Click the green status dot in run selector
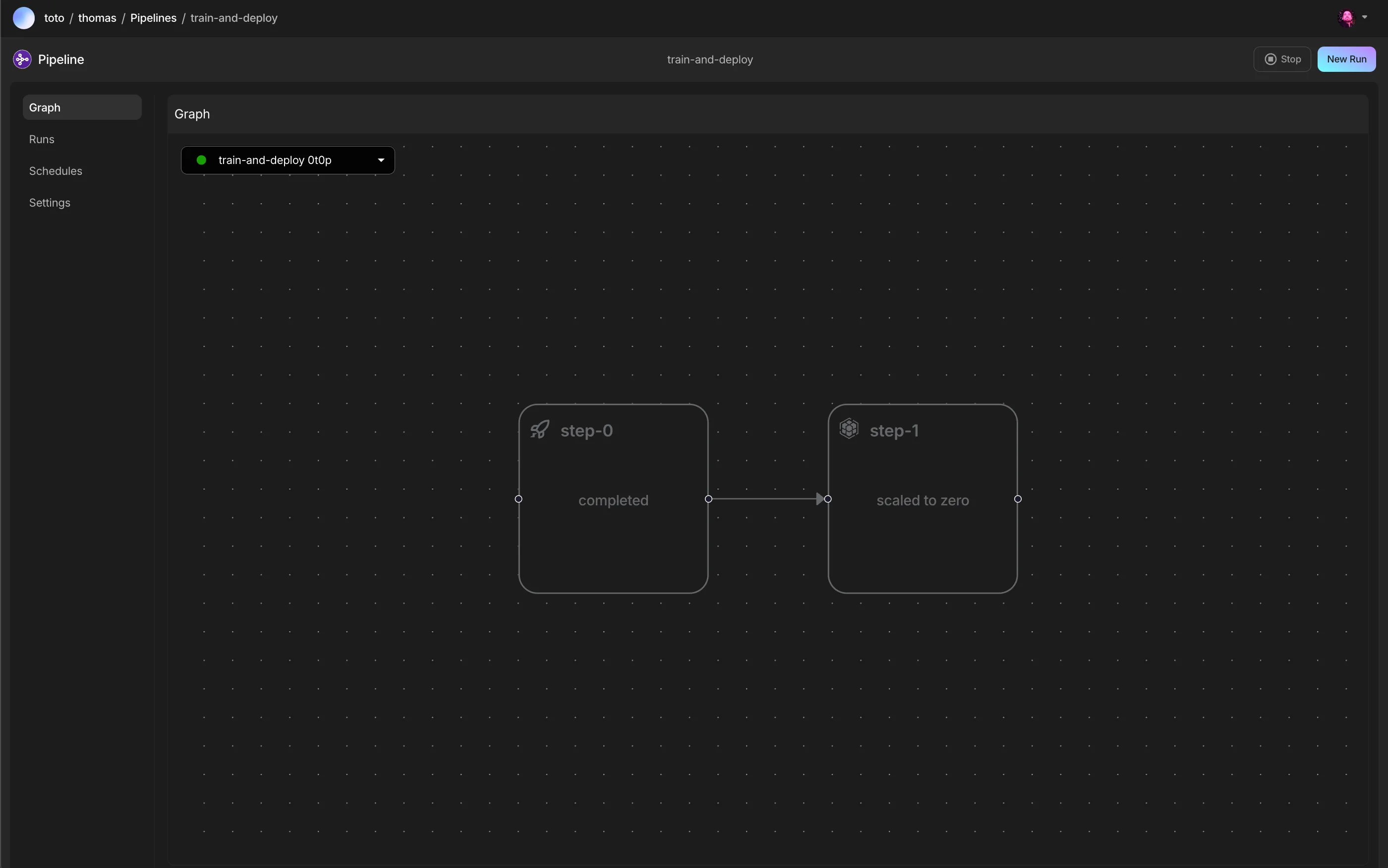This screenshot has height=868, width=1388. [202, 160]
